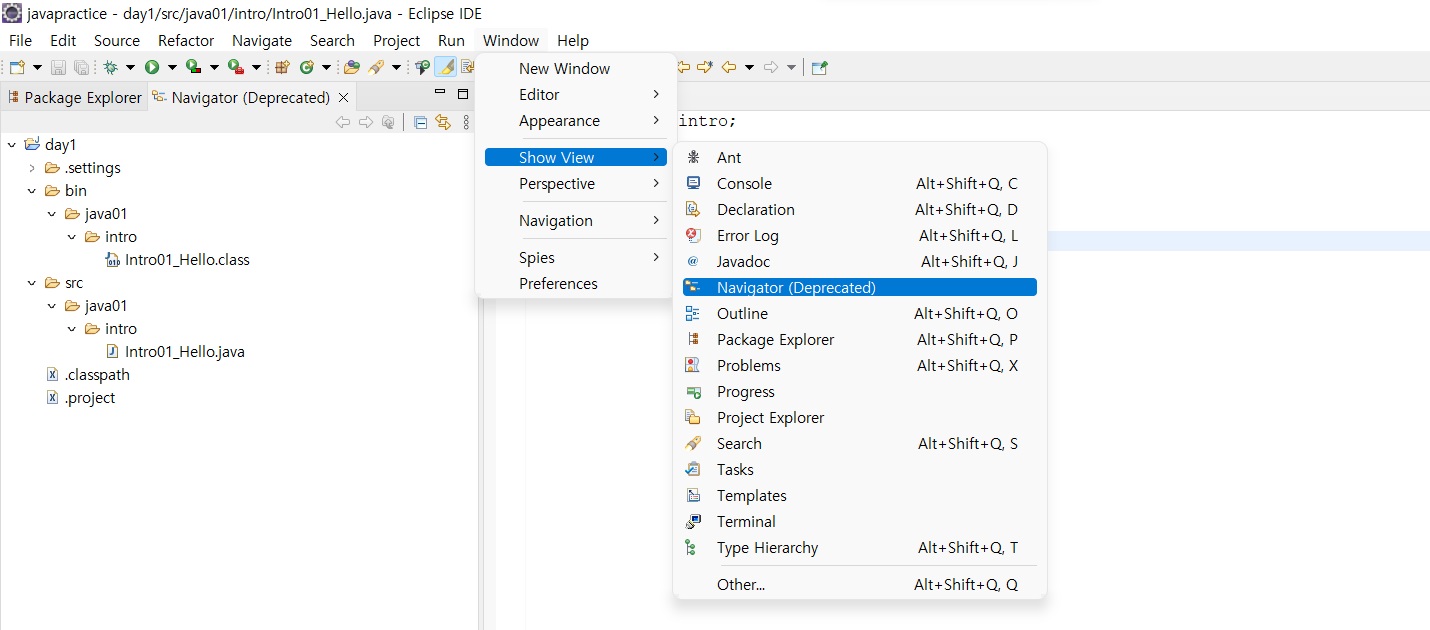Show the Ant view
The image size is (1430, 630).
[860, 158]
